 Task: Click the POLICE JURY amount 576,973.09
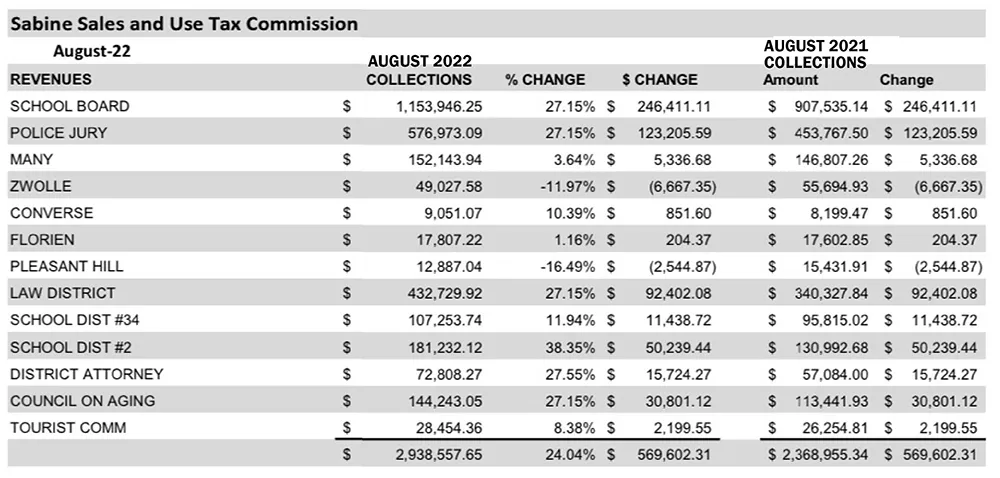tap(445, 133)
